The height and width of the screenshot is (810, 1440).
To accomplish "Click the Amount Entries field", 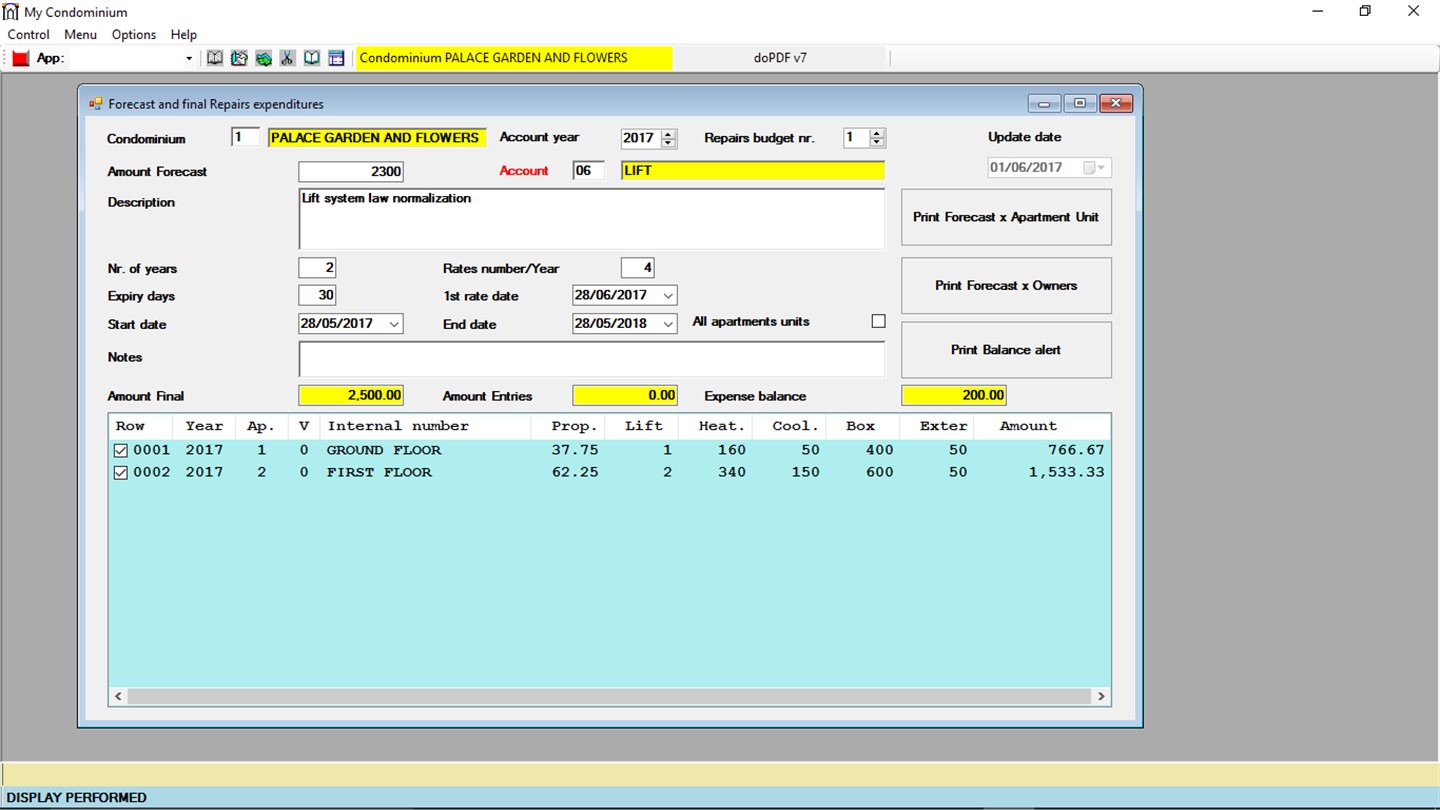I will [x=625, y=395].
